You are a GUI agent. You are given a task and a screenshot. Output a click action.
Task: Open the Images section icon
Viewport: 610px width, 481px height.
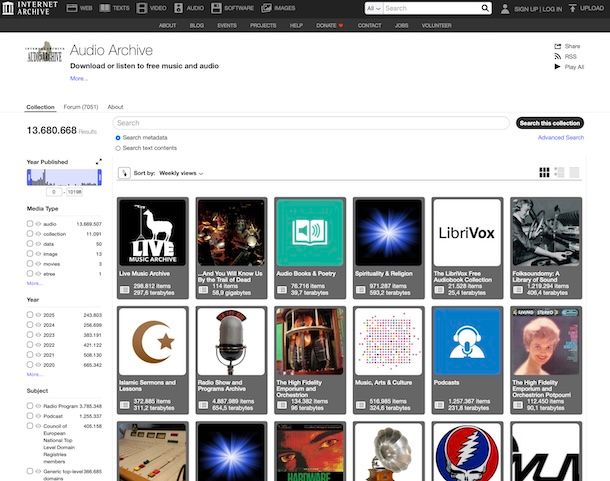coord(266,8)
